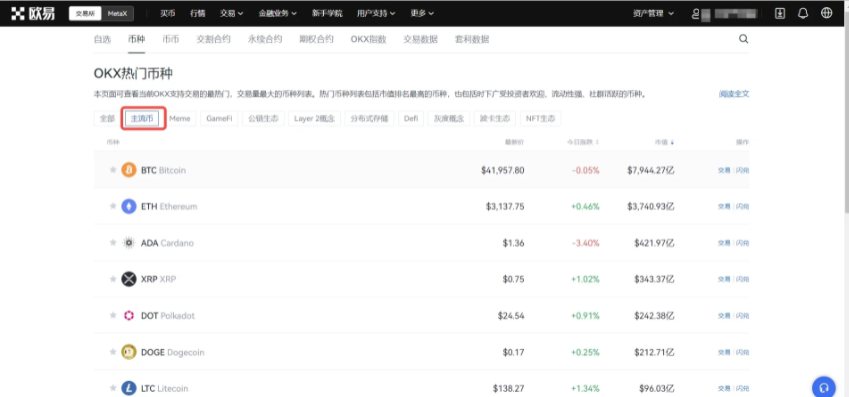The width and height of the screenshot is (849, 397).
Task: Favorite ETH with its star
Action: 113,206
